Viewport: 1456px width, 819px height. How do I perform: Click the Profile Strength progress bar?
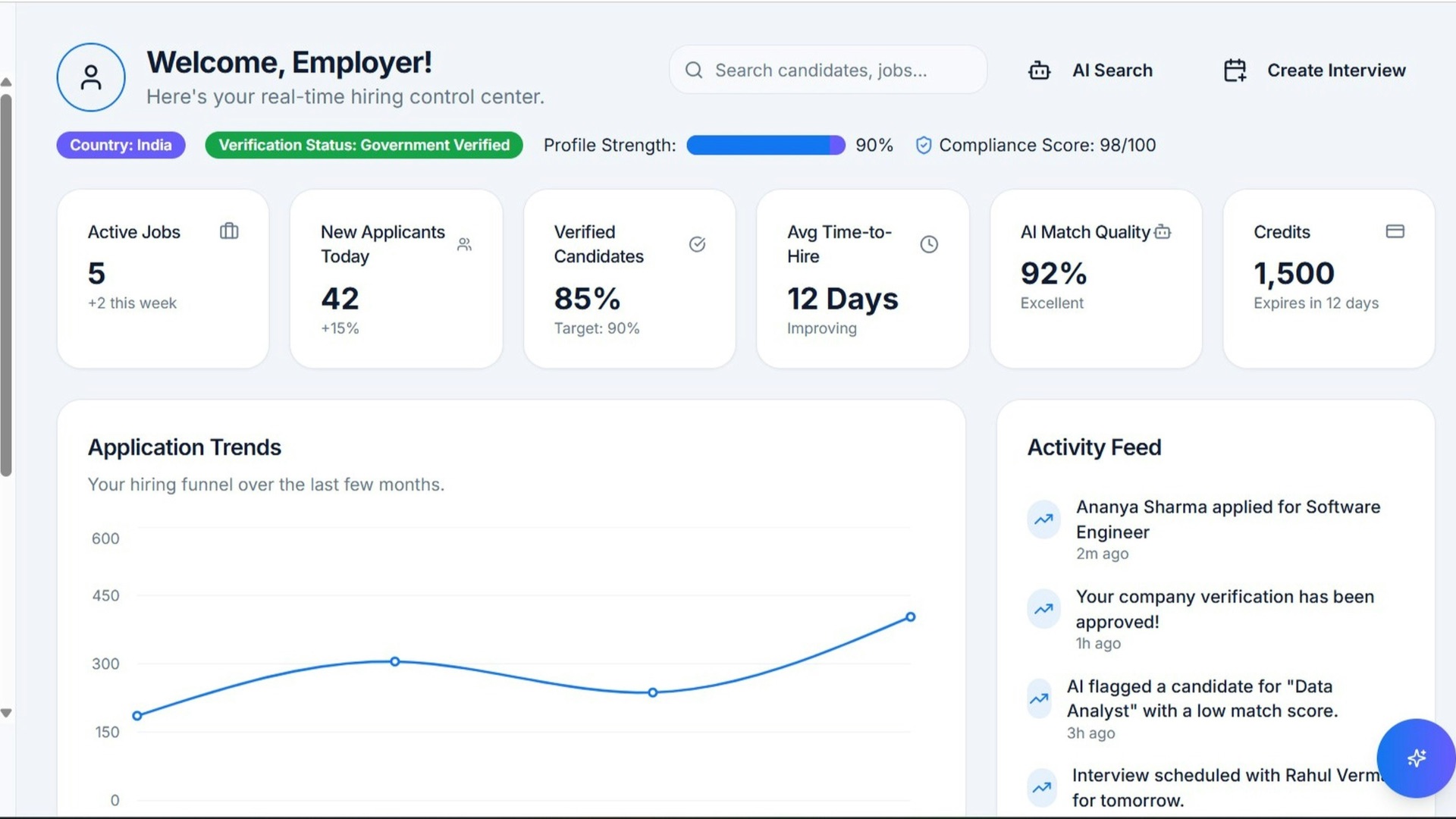(765, 145)
